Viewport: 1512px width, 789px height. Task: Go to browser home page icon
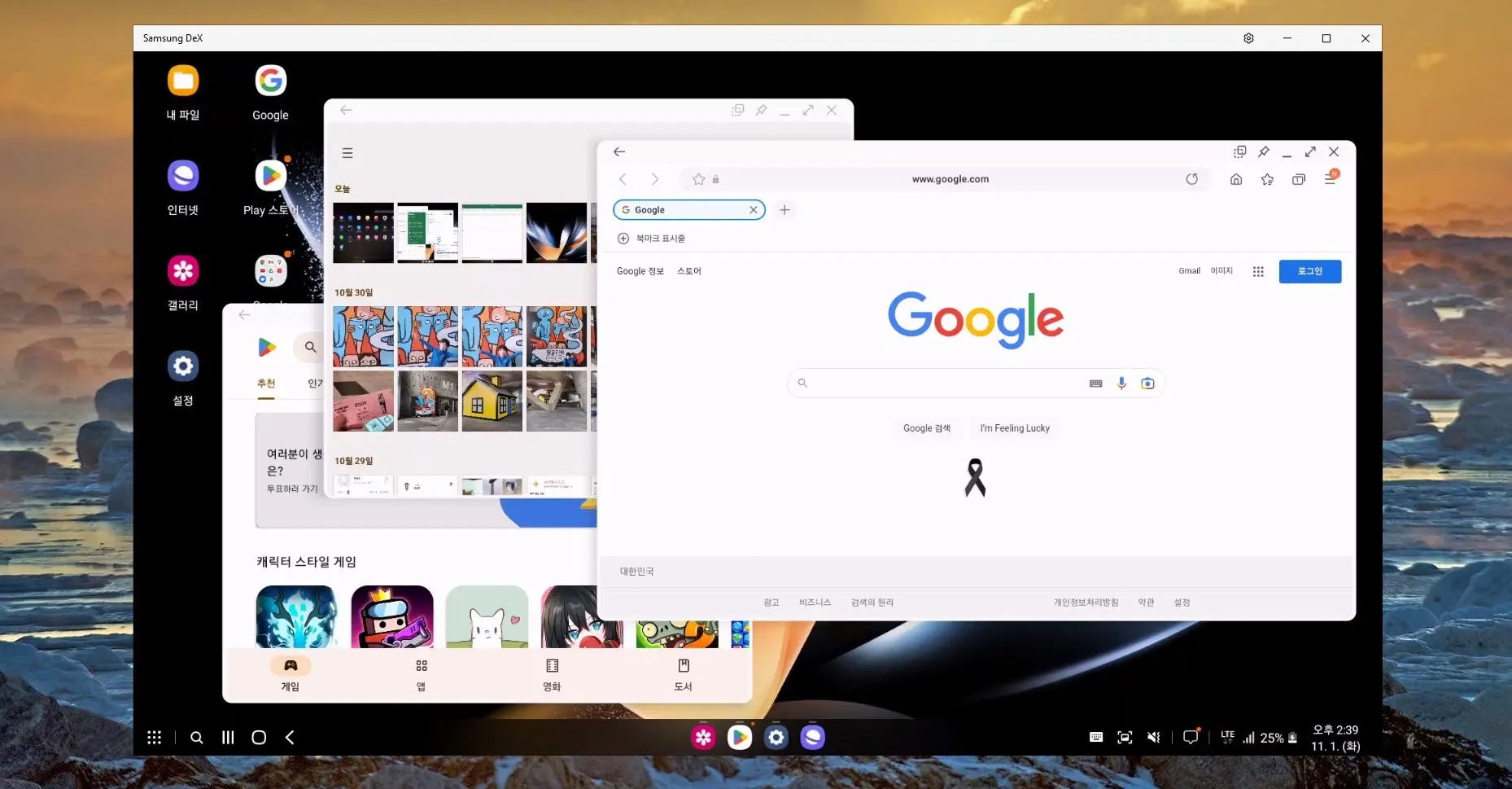pyautogui.click(x=1236, y=179)
